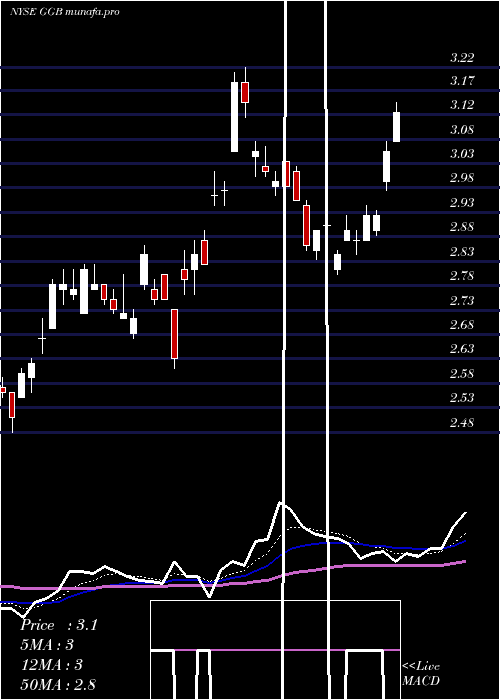The image size is (500, 700).
Task: Select the 2.78 price axis label
Action: [x=462, y=276]
